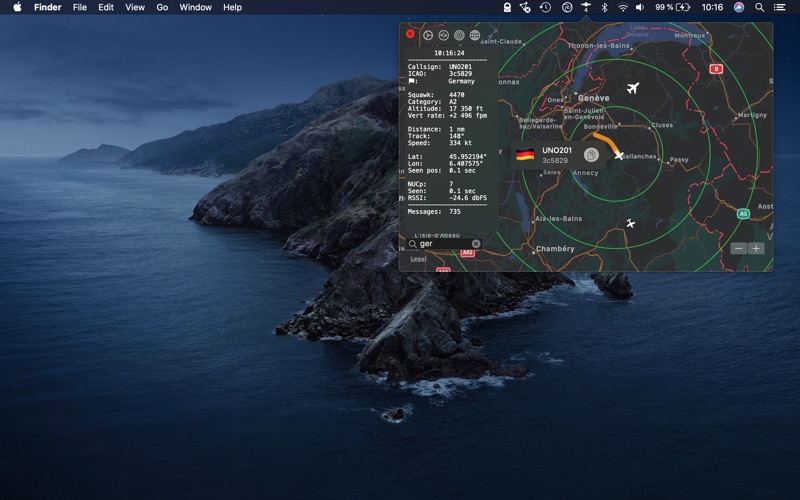Click the RSSI -24.6 dbFS row
The height and width of the screenshot is (500, 800).
(447, 198)
